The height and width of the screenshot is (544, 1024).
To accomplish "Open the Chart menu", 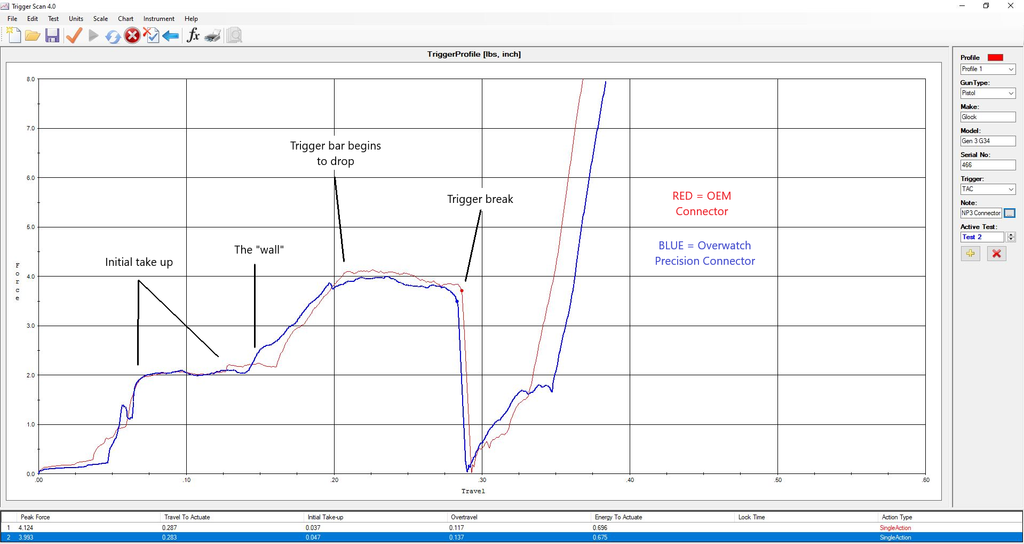I will (125, 19).
